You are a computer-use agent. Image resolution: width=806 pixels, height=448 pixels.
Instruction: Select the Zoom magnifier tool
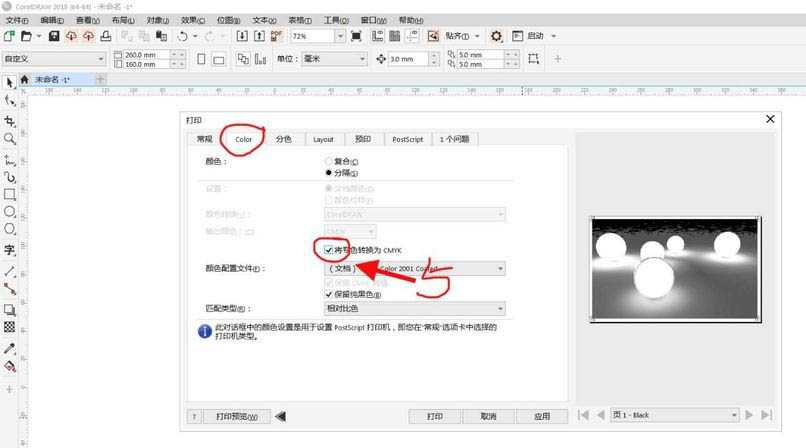[x=10, y=139]
